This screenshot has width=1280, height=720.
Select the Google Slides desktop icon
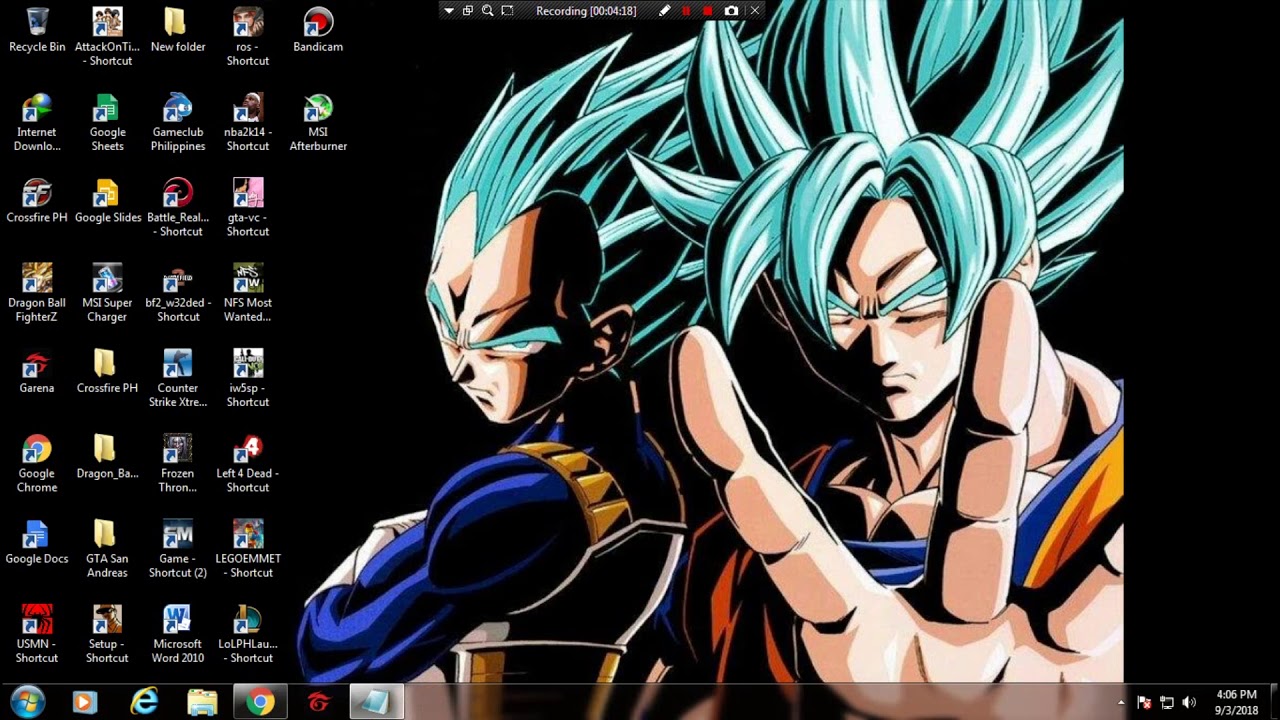click(107, 201)
